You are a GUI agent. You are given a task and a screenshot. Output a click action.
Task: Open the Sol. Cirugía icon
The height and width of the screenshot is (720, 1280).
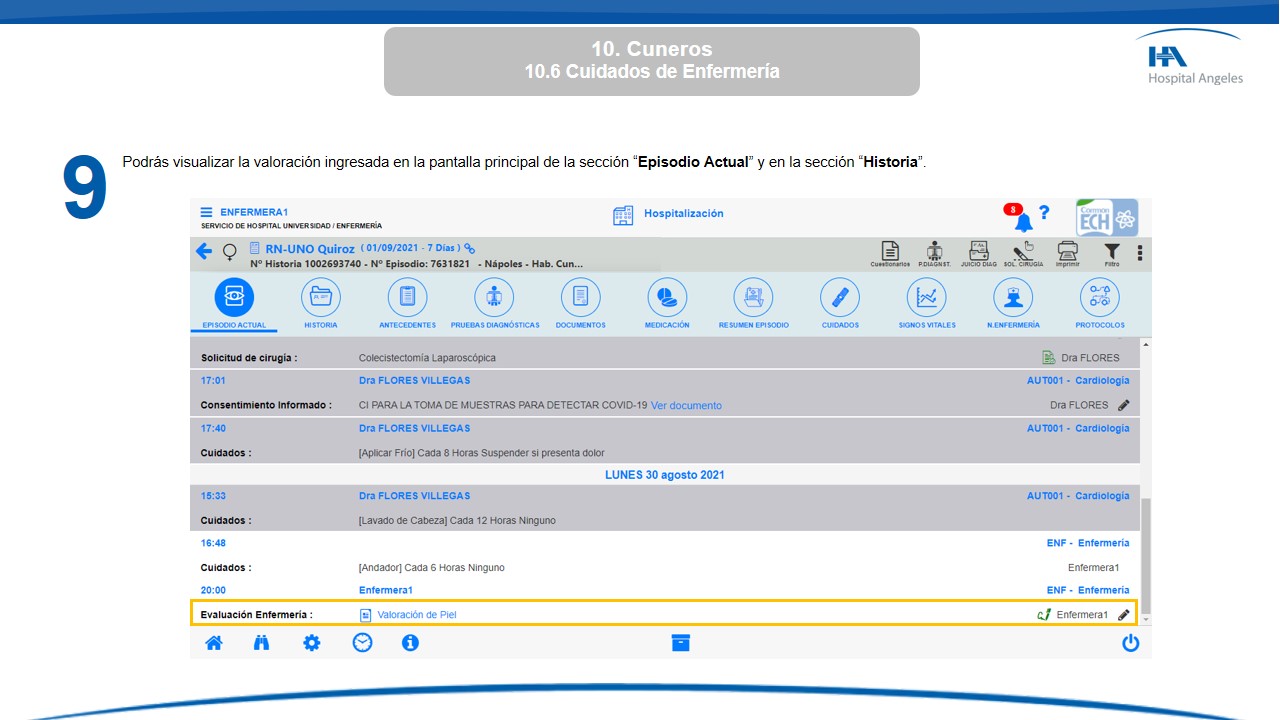(1023, 254)
